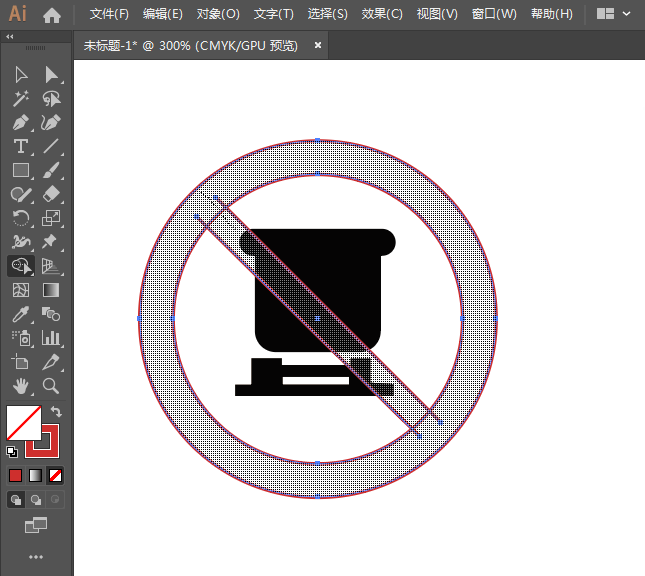Enable Draw Behind drawing mode

point(36,499)
